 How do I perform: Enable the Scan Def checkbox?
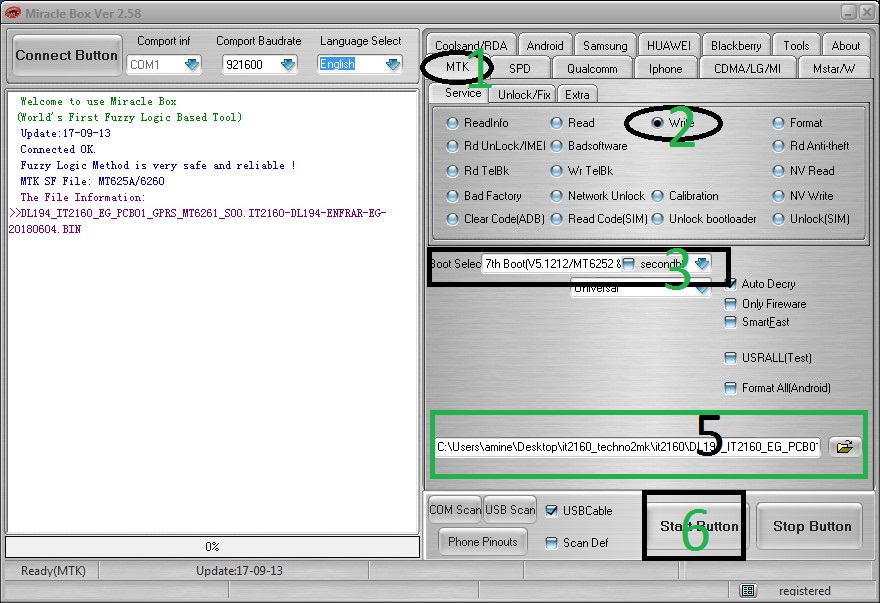pos(552,543)
